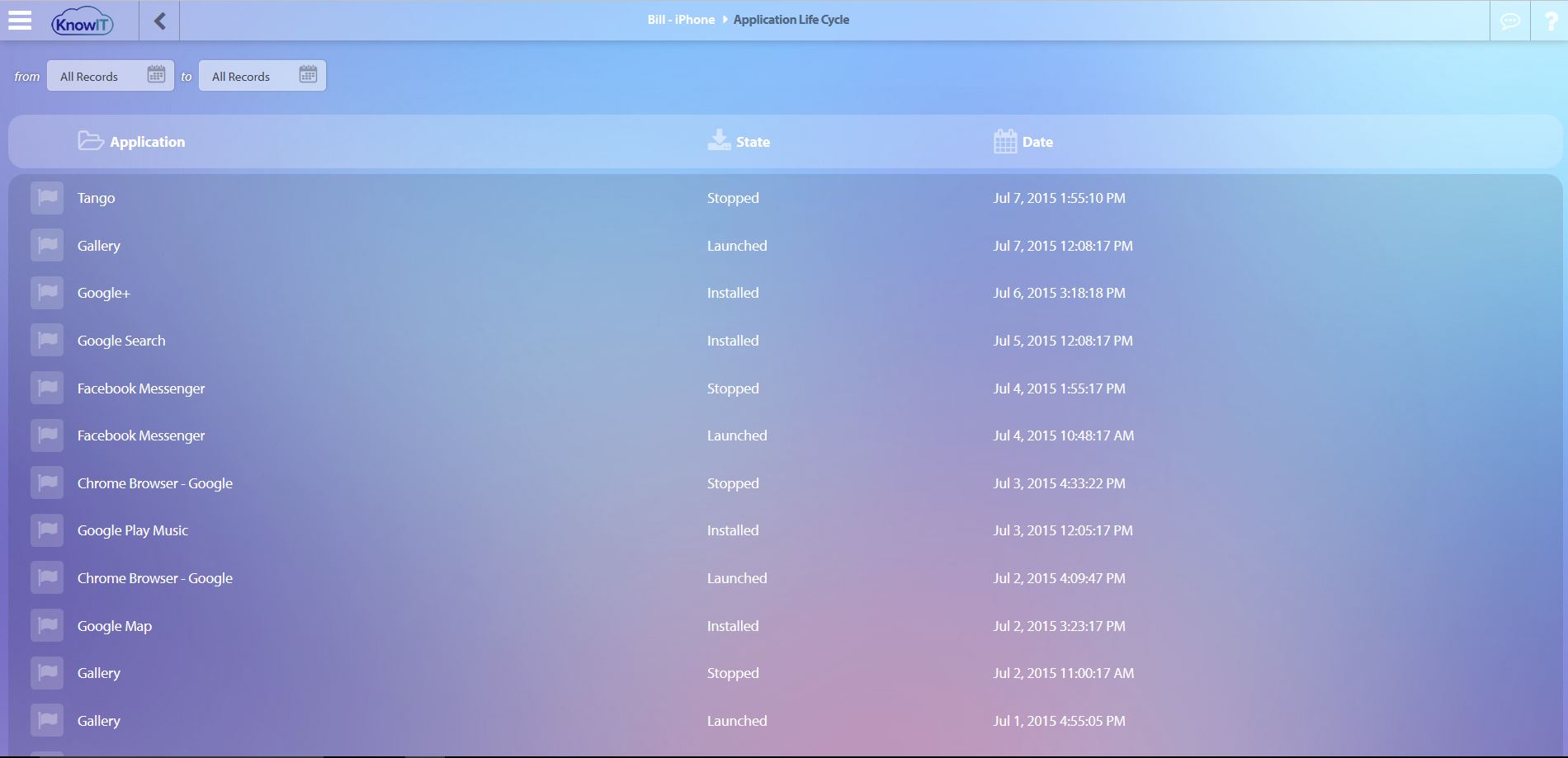Click the 'to' All Records date field
Viewport: 1568px width, 758px height.
tap(262, 76)
